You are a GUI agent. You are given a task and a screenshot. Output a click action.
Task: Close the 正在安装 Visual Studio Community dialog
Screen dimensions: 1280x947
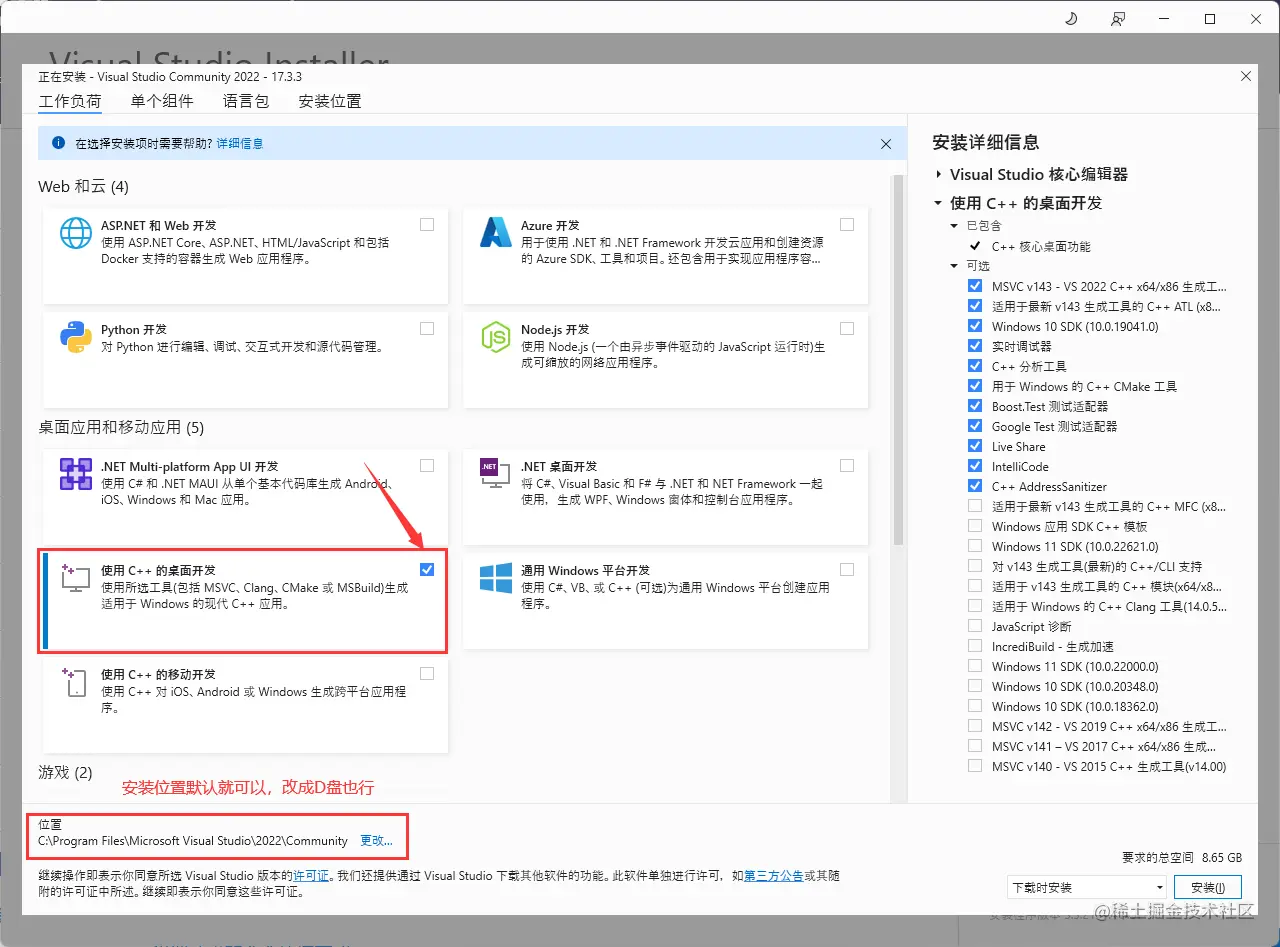click(x=1246, y=76)
